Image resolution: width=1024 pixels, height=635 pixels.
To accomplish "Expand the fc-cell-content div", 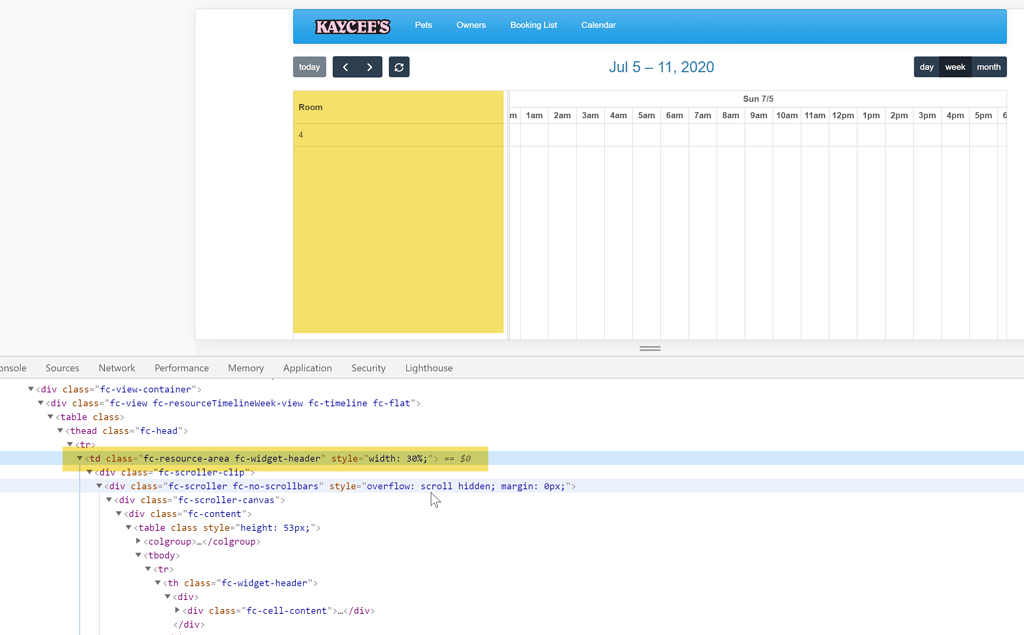I will coord(177,610).
